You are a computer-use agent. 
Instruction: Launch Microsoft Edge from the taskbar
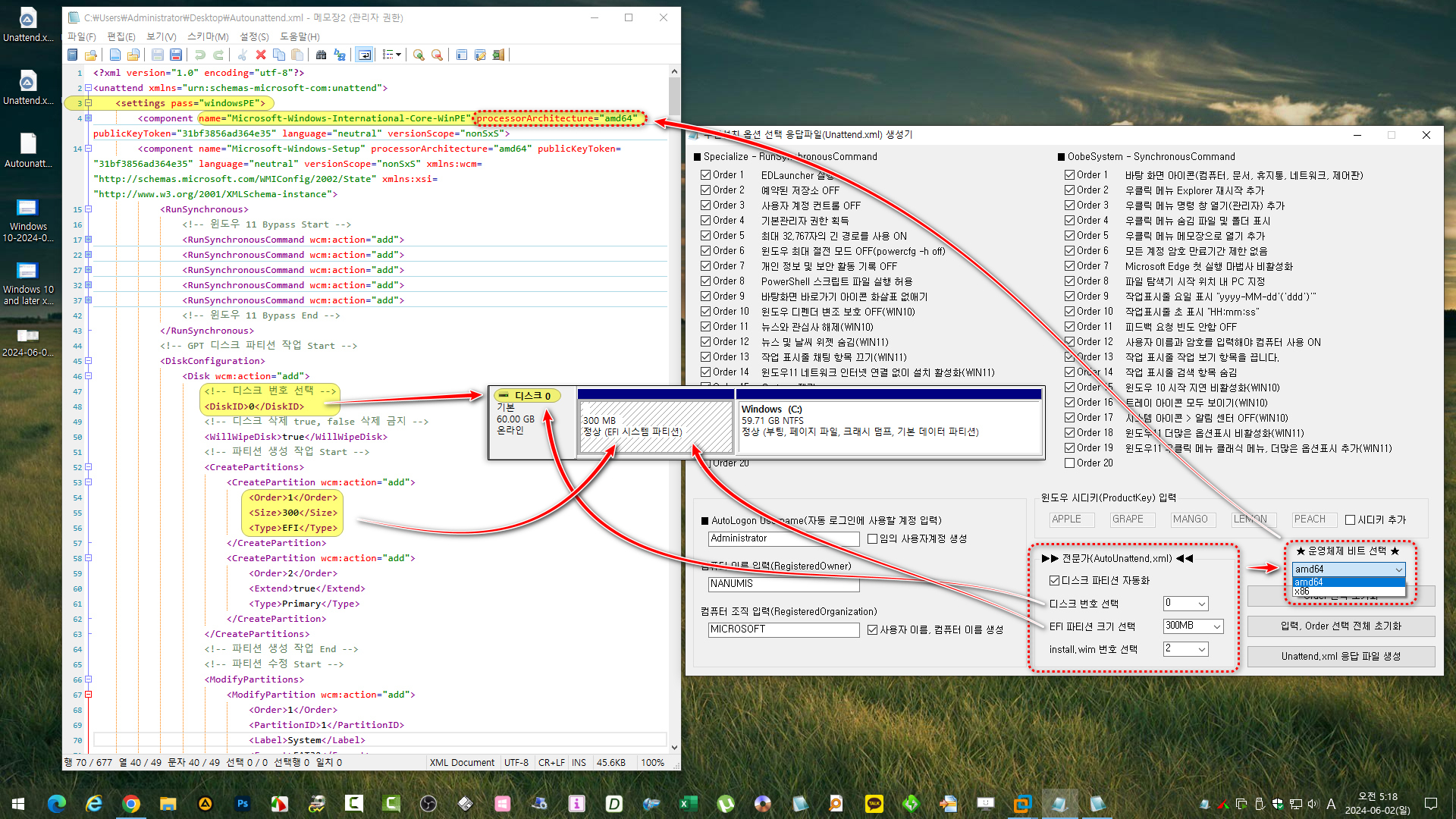point(57,803)
